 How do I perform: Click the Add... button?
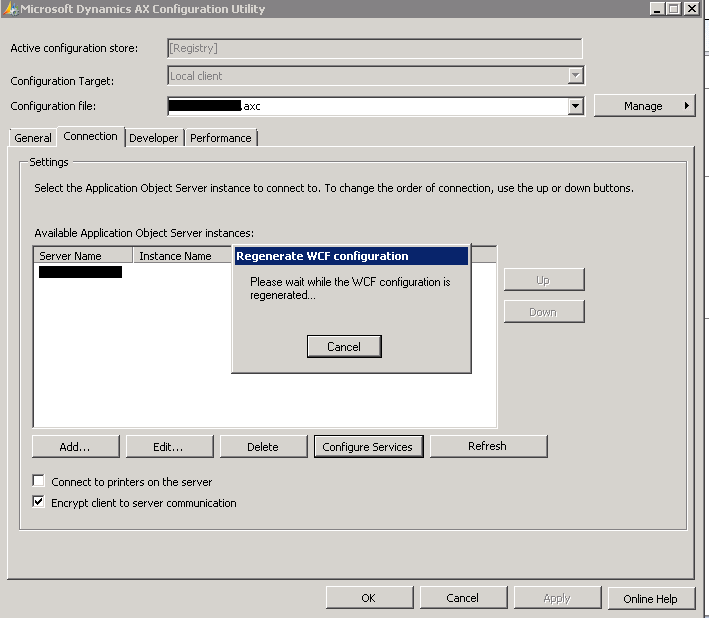(x=76, y=447)
